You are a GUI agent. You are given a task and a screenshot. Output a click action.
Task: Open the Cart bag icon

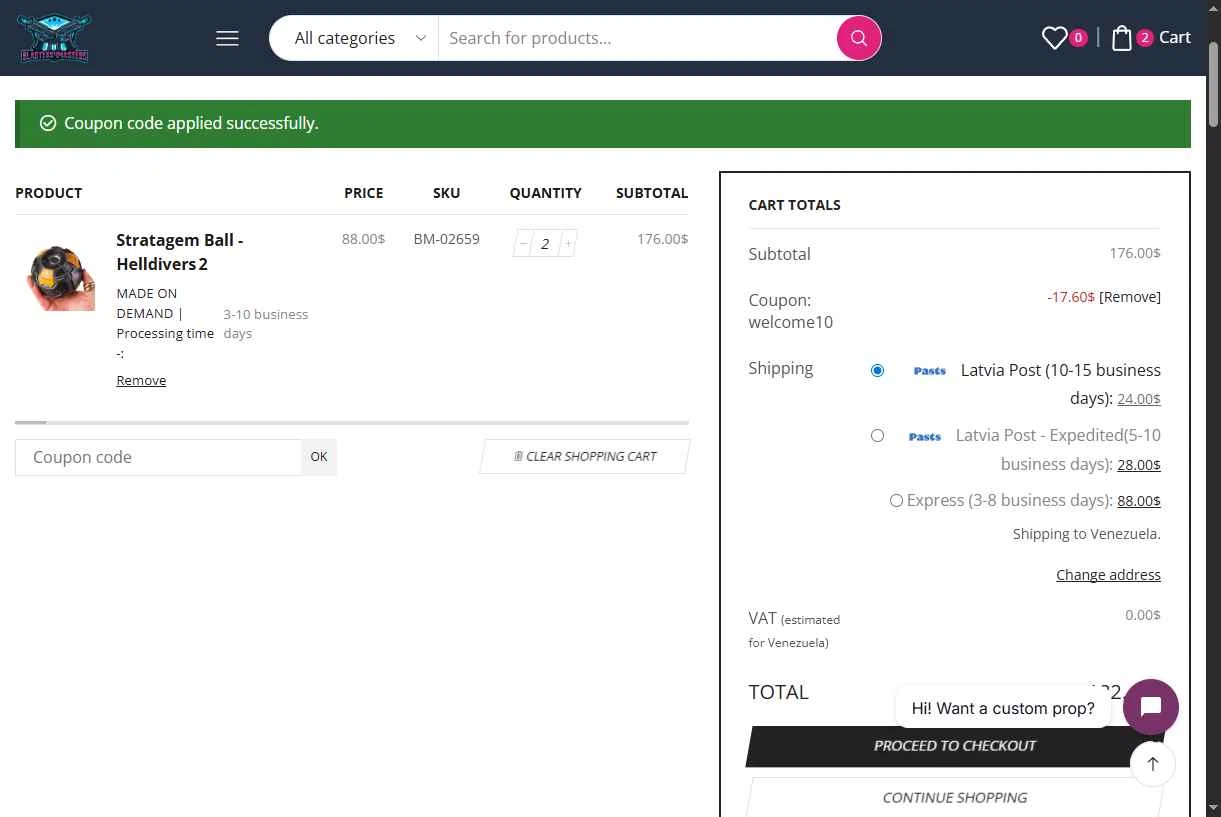click(x=1122, y=38)
